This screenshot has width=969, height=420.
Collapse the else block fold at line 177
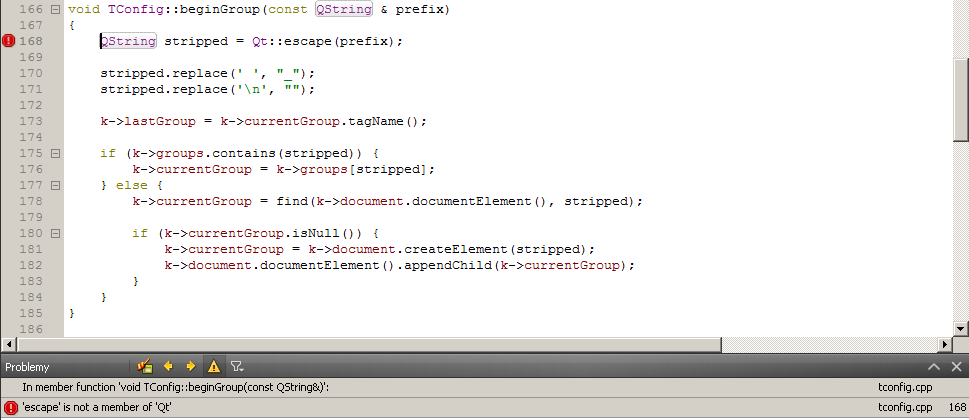point(55,185)
